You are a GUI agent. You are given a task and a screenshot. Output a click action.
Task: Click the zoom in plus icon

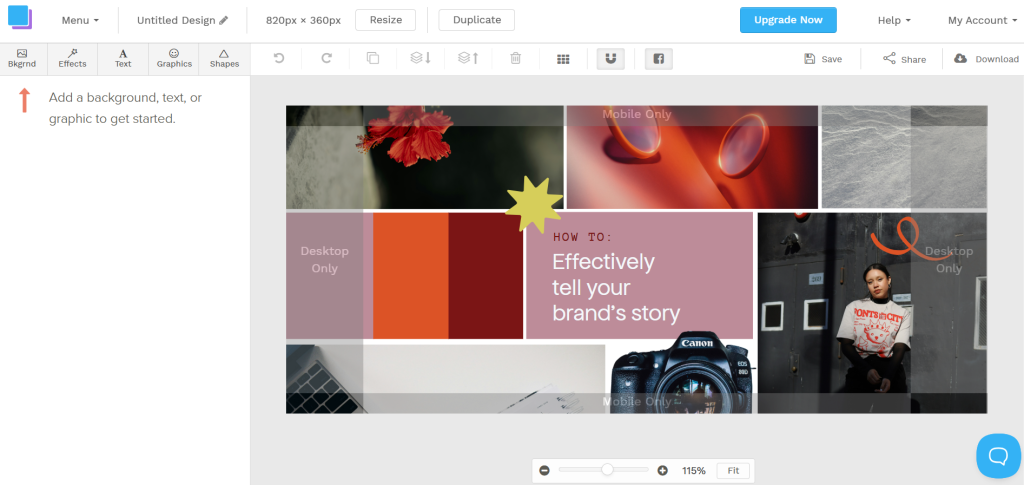(x=662, y=470)
